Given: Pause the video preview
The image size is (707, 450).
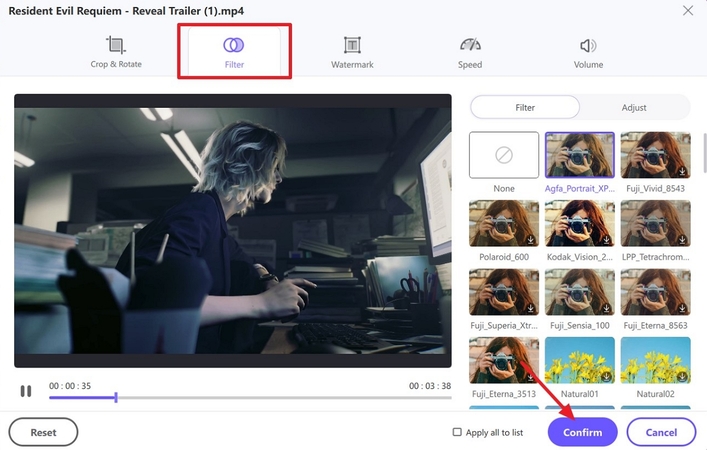Looking at the screenshot, I should pyautogui.click(x=26, y=391).
